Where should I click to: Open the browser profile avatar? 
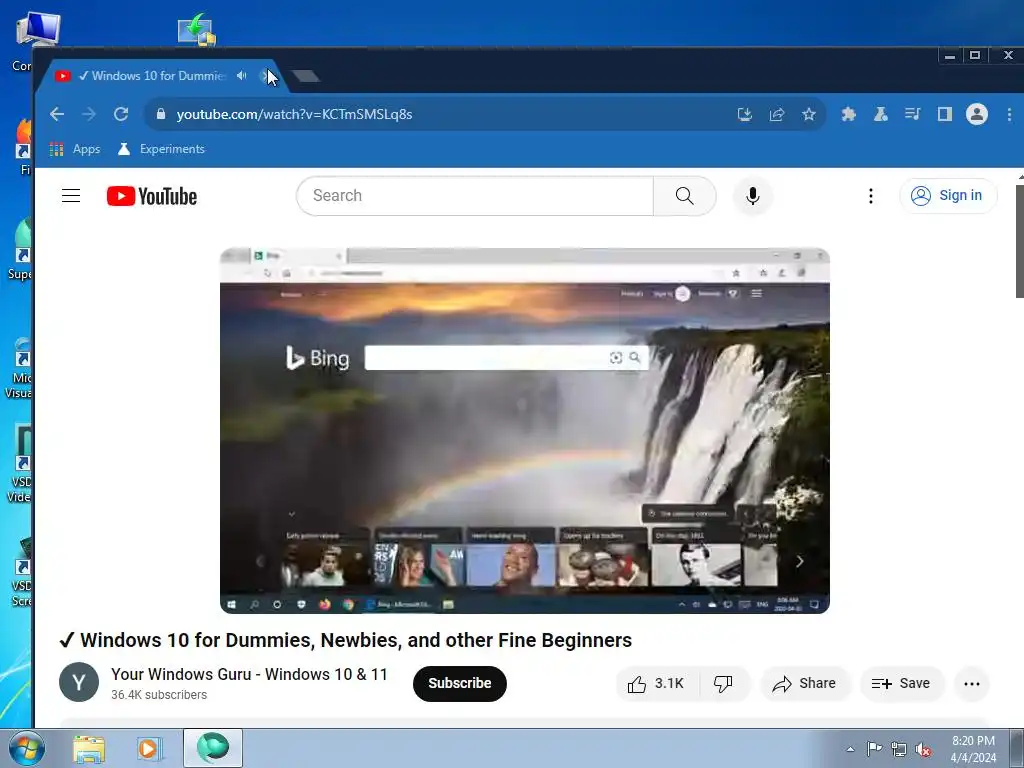point(977,114)
